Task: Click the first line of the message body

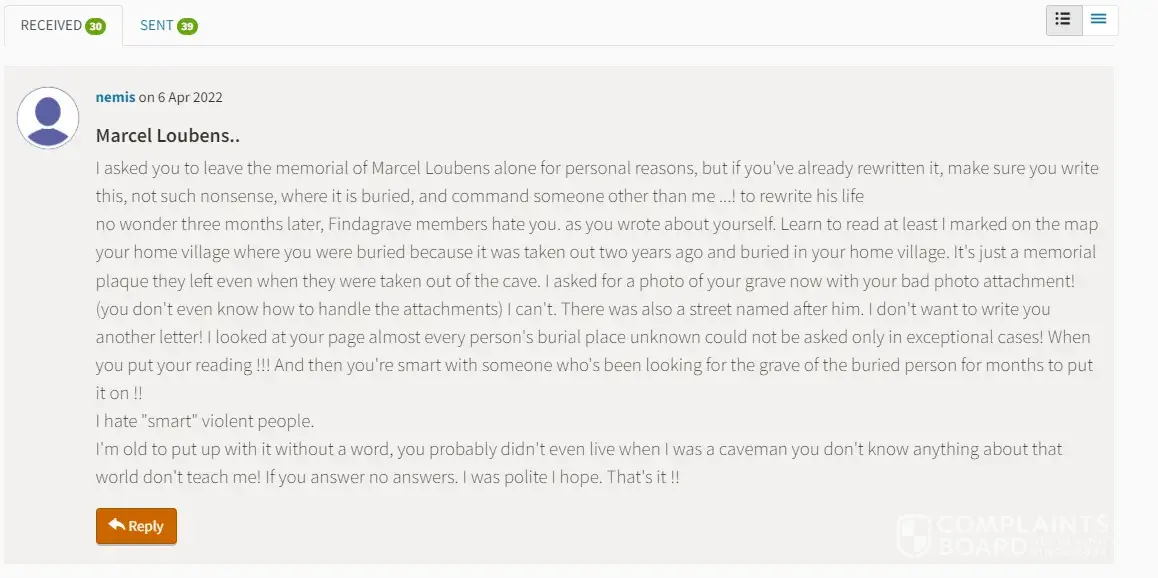Action: [x=597, y=168]
